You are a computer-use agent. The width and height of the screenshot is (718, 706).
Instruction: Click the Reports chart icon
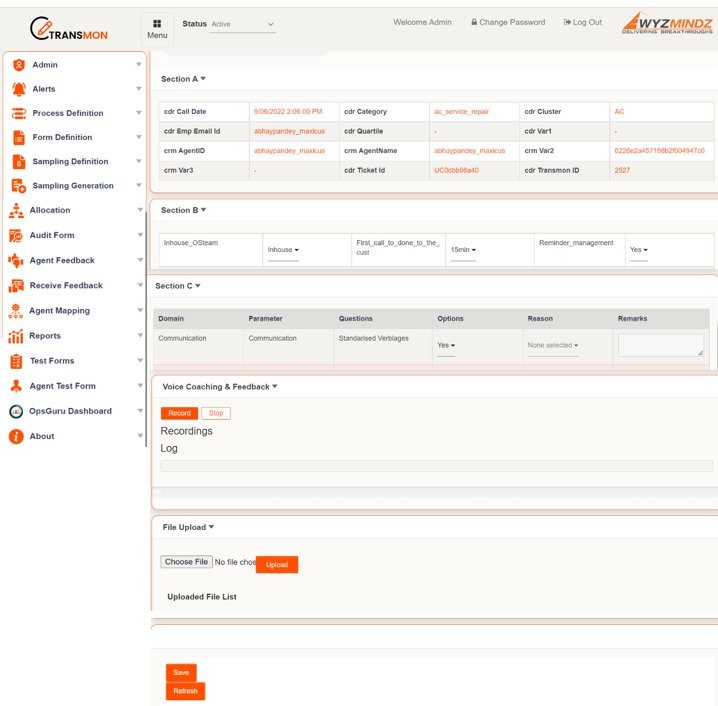(16, 336)
